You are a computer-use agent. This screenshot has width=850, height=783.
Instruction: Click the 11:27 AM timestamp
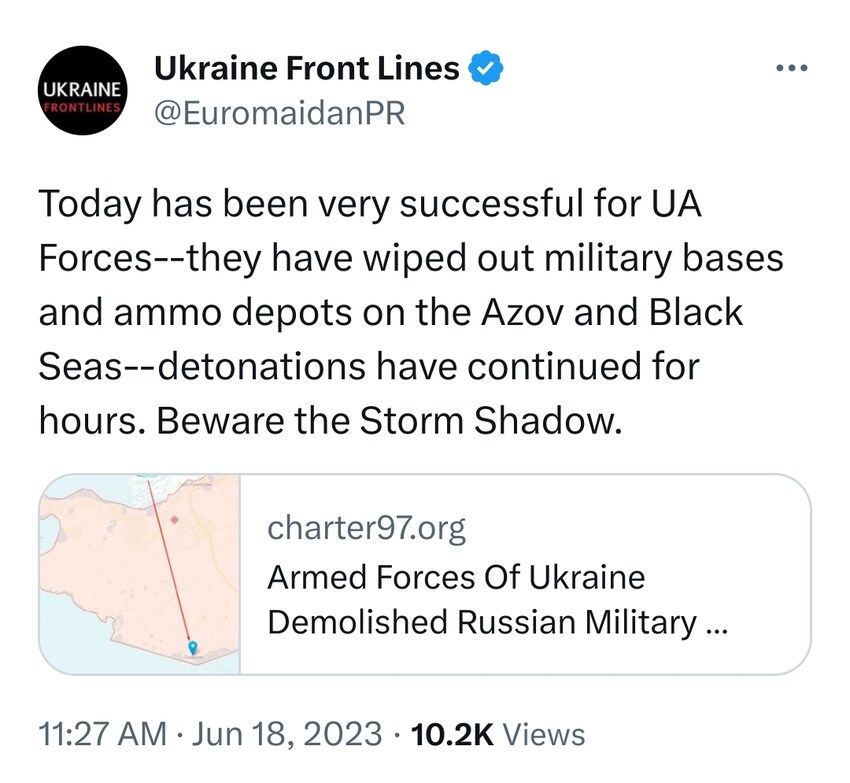[x=102, y=734]
